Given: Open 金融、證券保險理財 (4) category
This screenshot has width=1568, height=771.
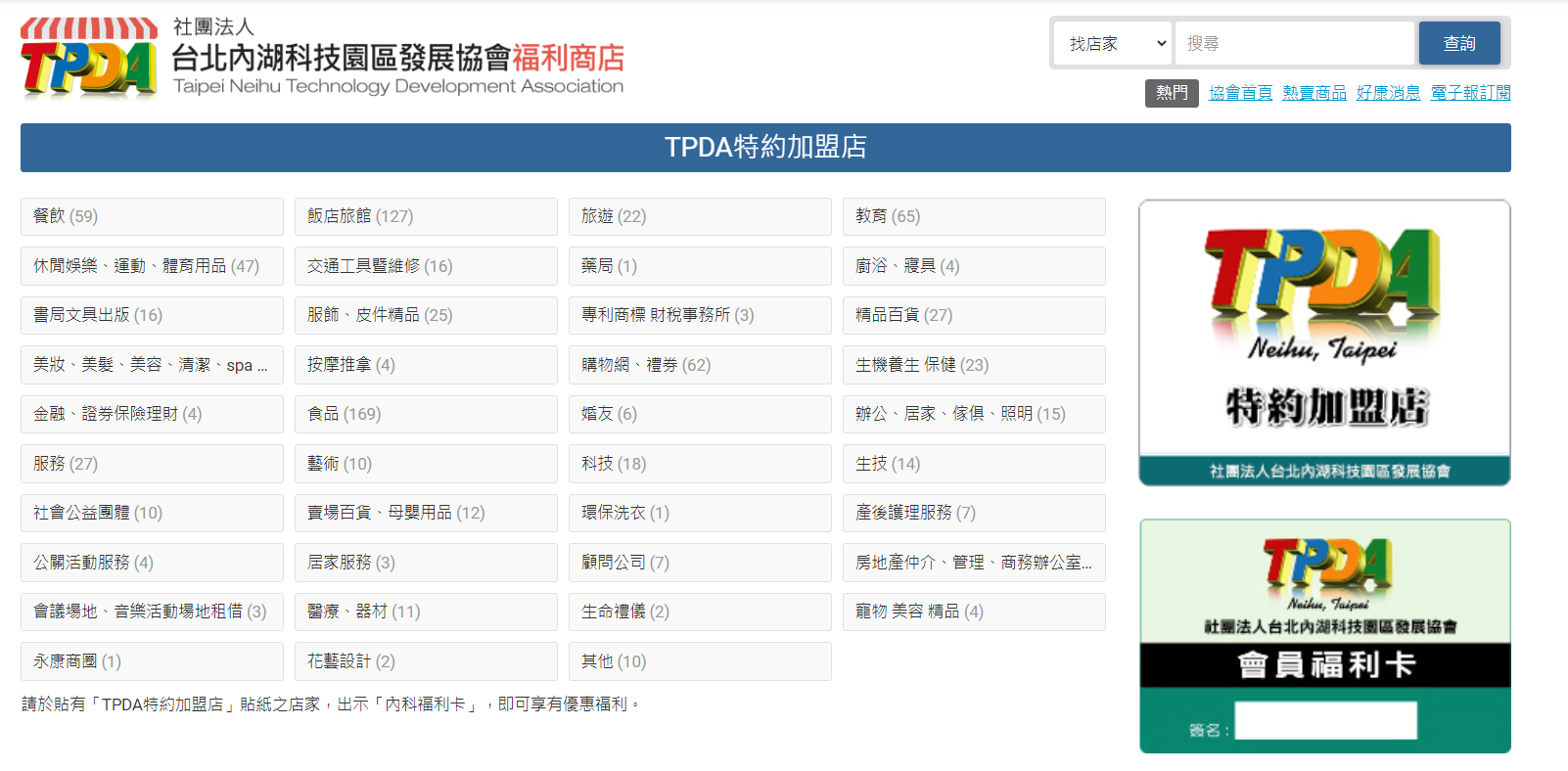Looking at the screenshot, I should pyautogui.click(x=152, y=414).
